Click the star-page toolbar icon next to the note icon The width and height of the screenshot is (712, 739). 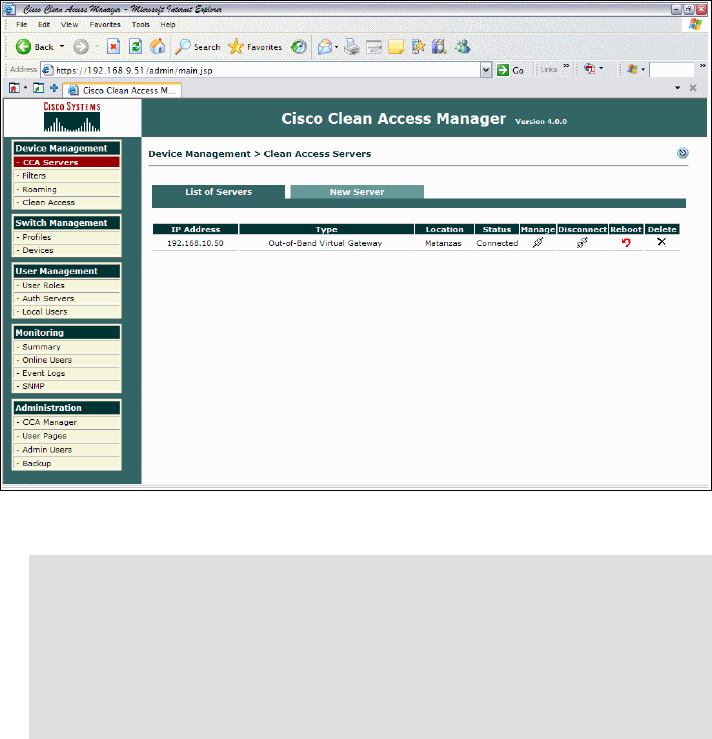418,47
